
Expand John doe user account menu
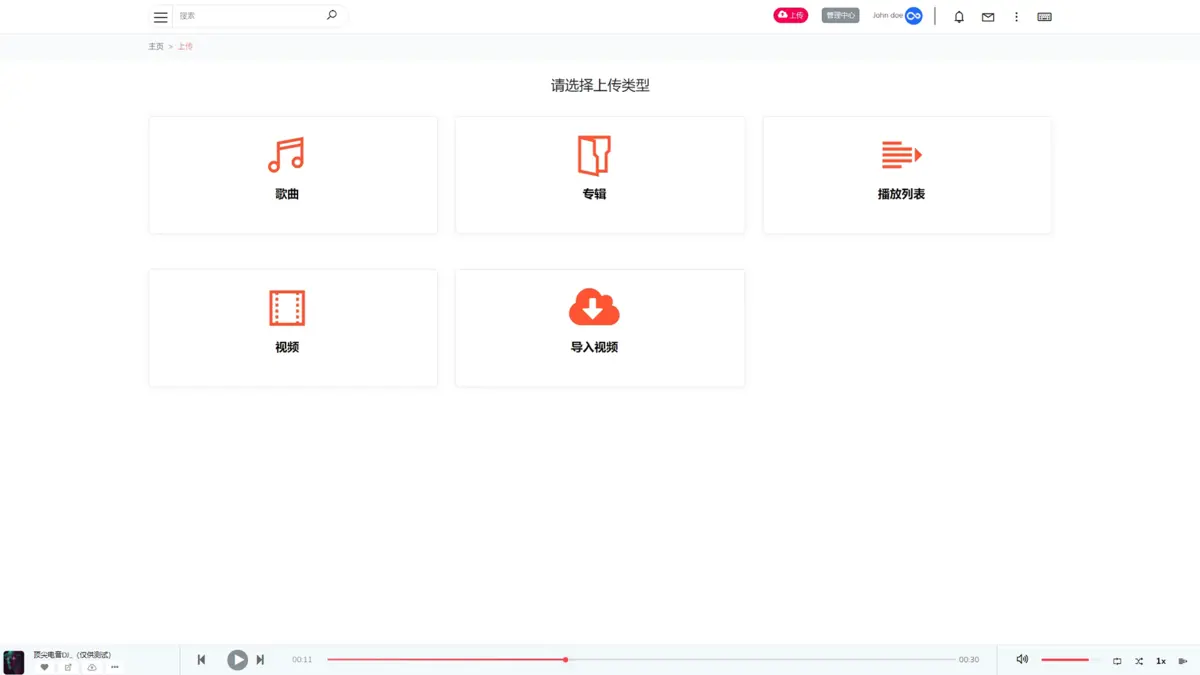coord(897,16)
